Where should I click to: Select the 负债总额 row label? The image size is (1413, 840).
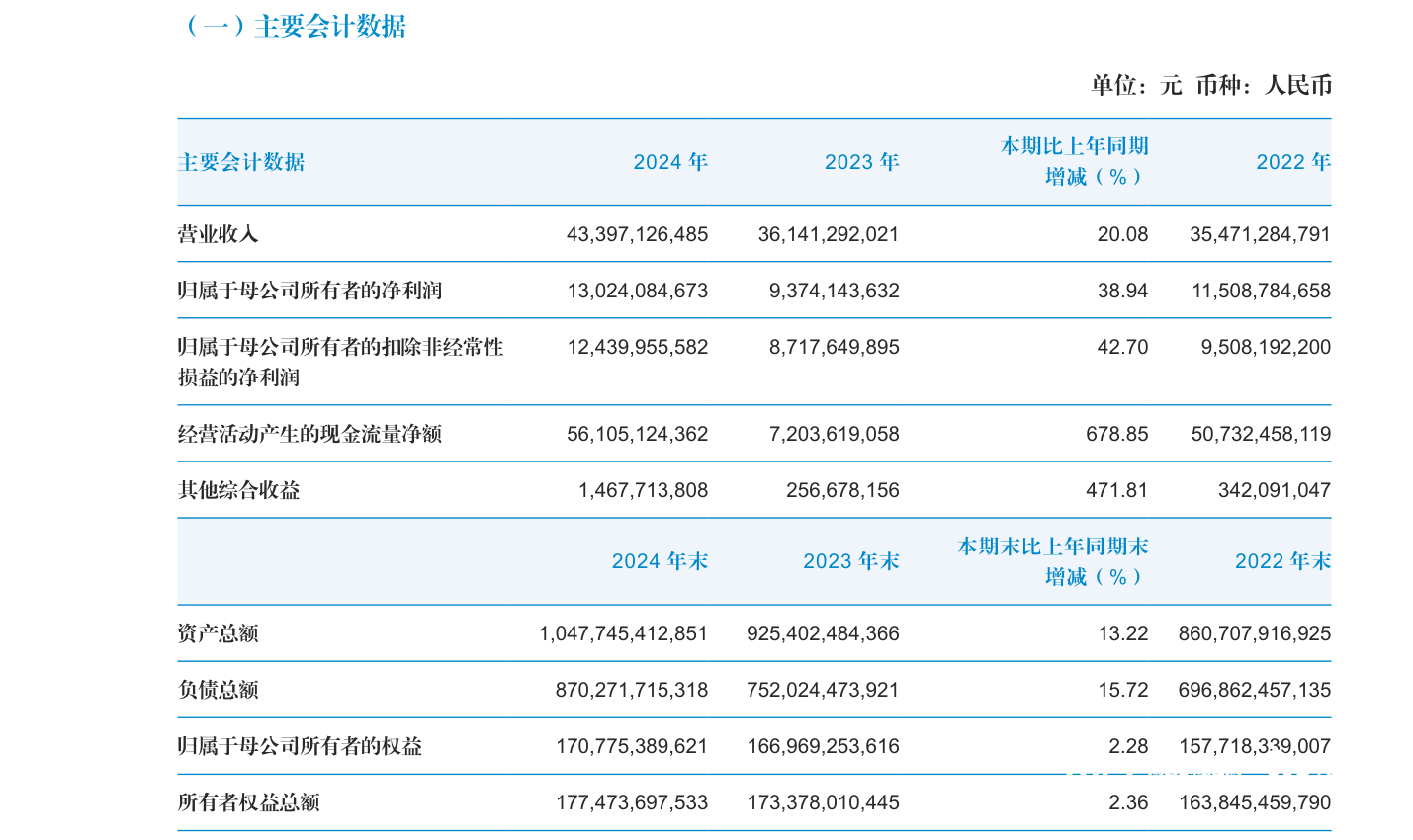pos(218,690)
